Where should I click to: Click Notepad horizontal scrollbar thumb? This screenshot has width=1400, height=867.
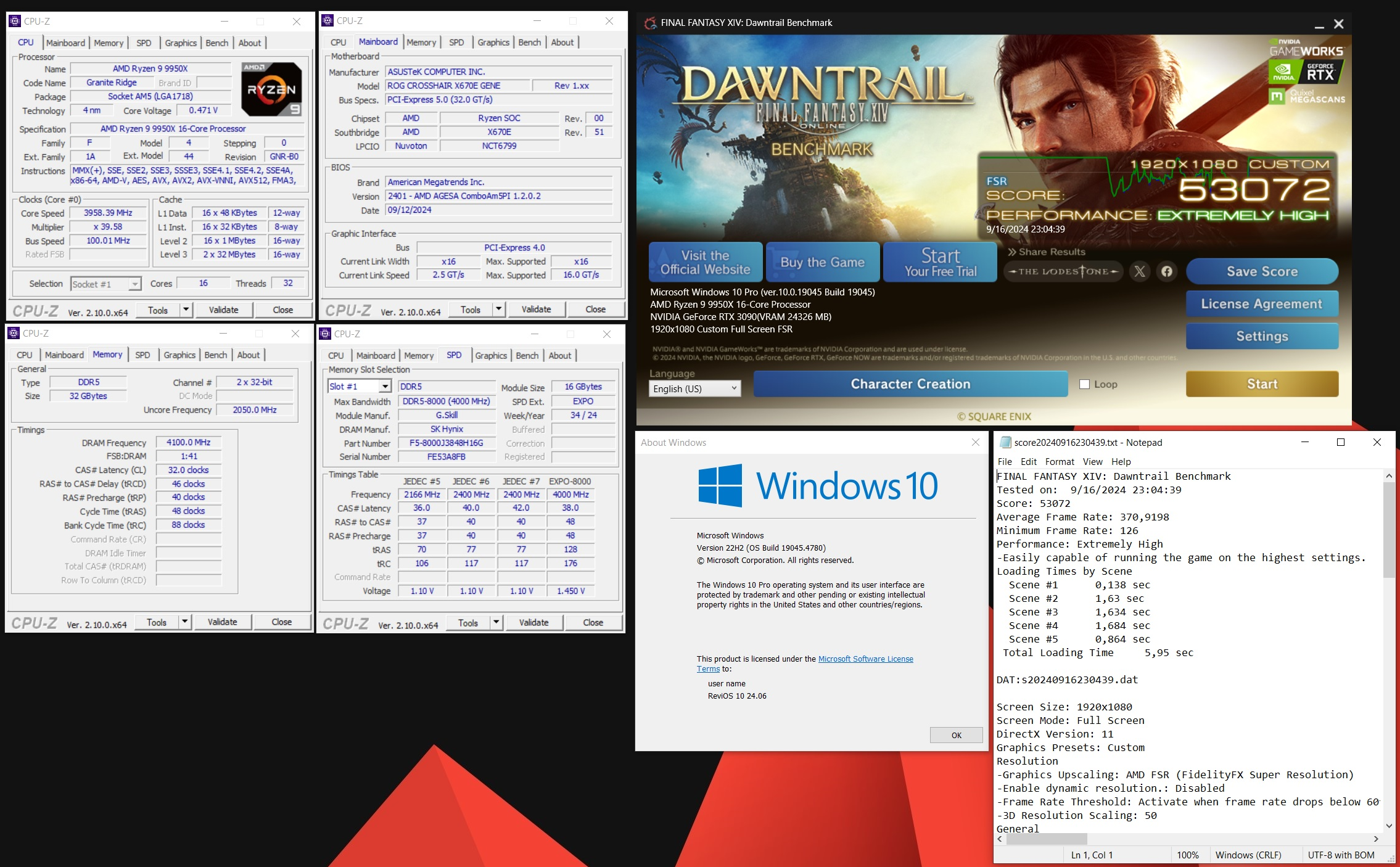click(x=1047, y=839)
